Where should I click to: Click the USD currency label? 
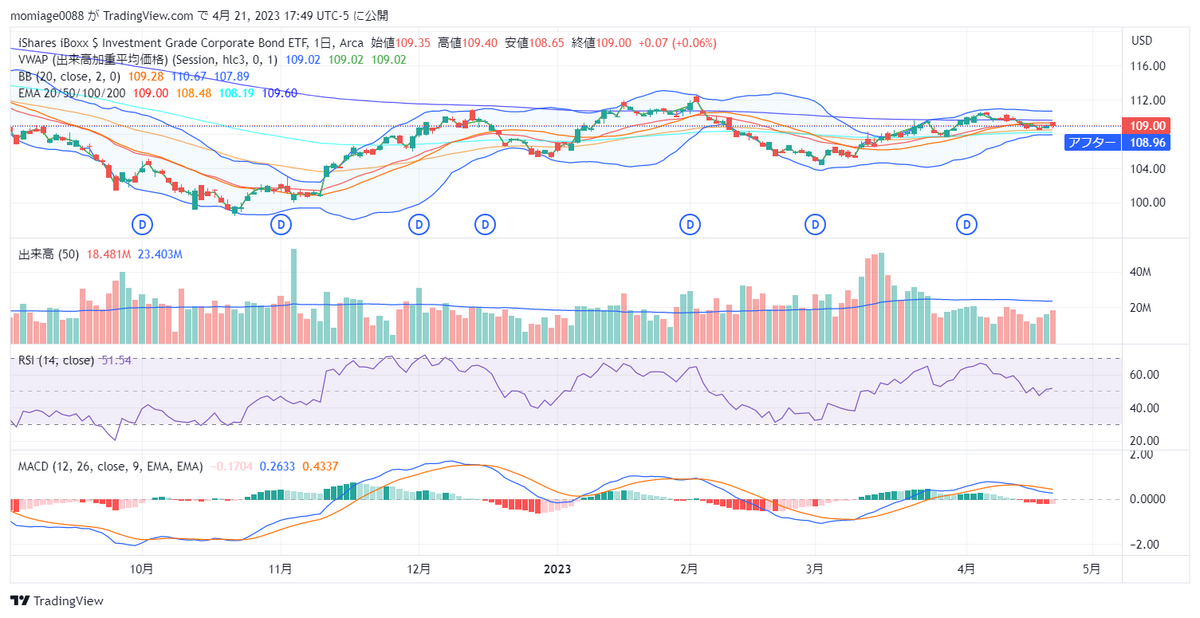click(x=1142, y=41)
